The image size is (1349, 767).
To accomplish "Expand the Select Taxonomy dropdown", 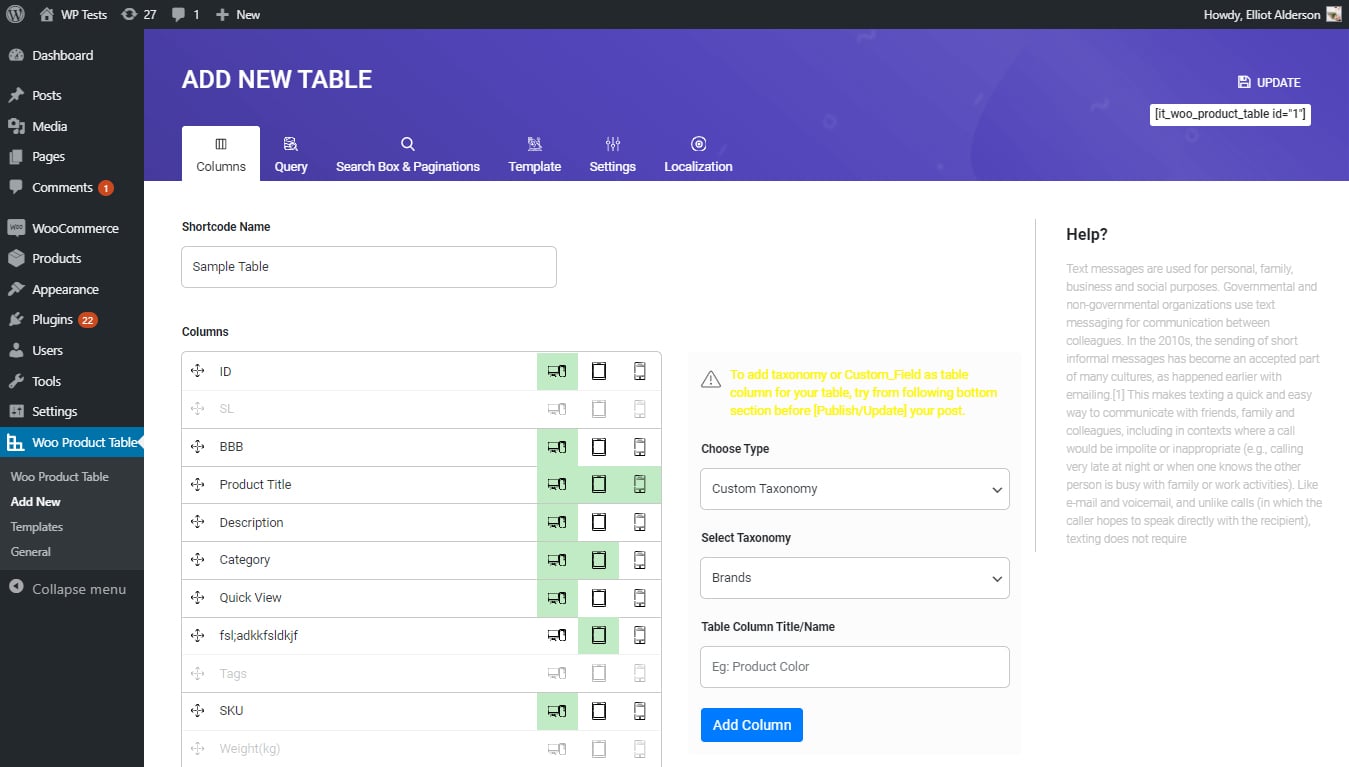I will pyautogui.click(x=854, y=578).
